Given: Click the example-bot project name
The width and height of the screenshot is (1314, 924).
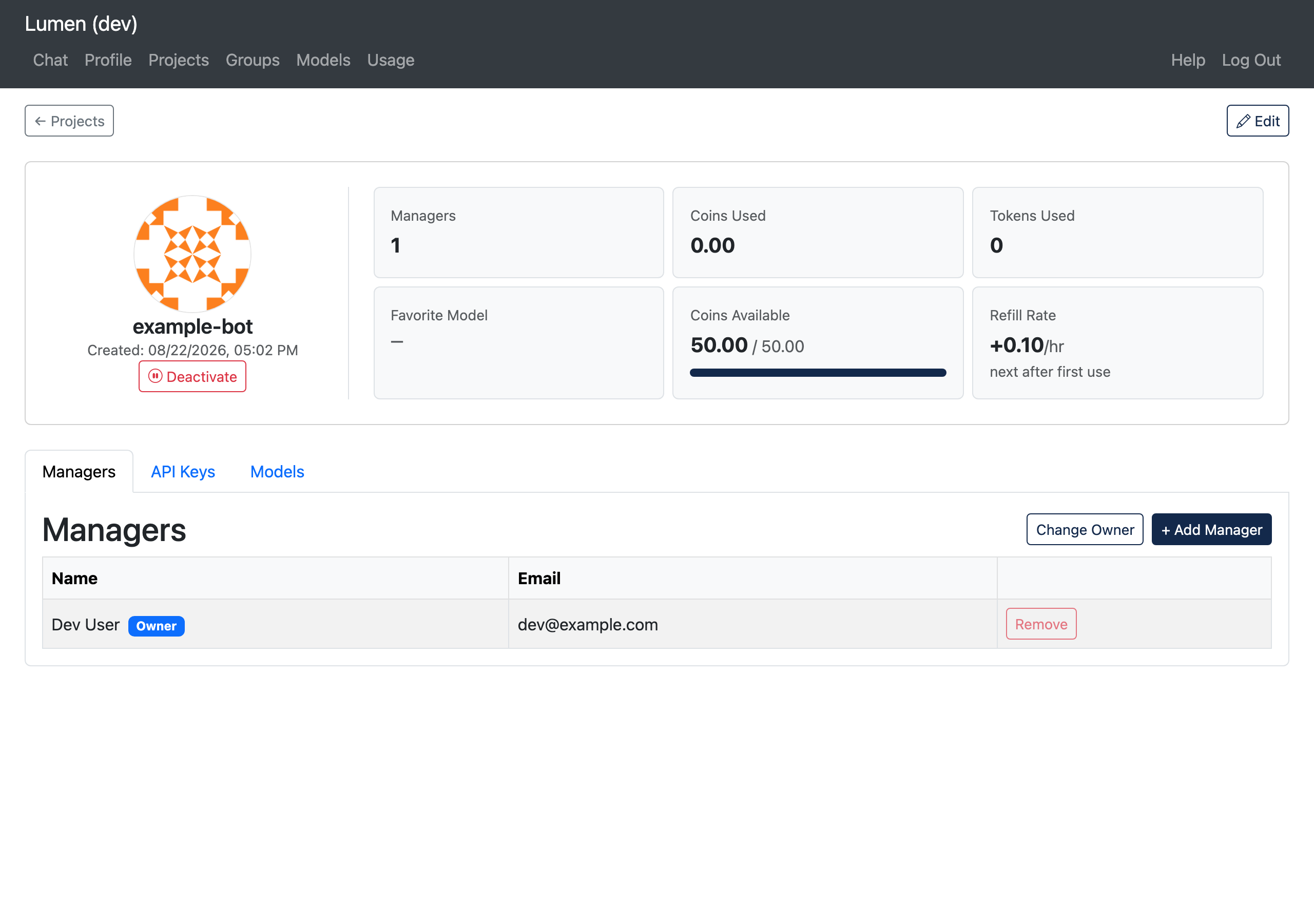Looking at the screenshot, I should point(192,326).
